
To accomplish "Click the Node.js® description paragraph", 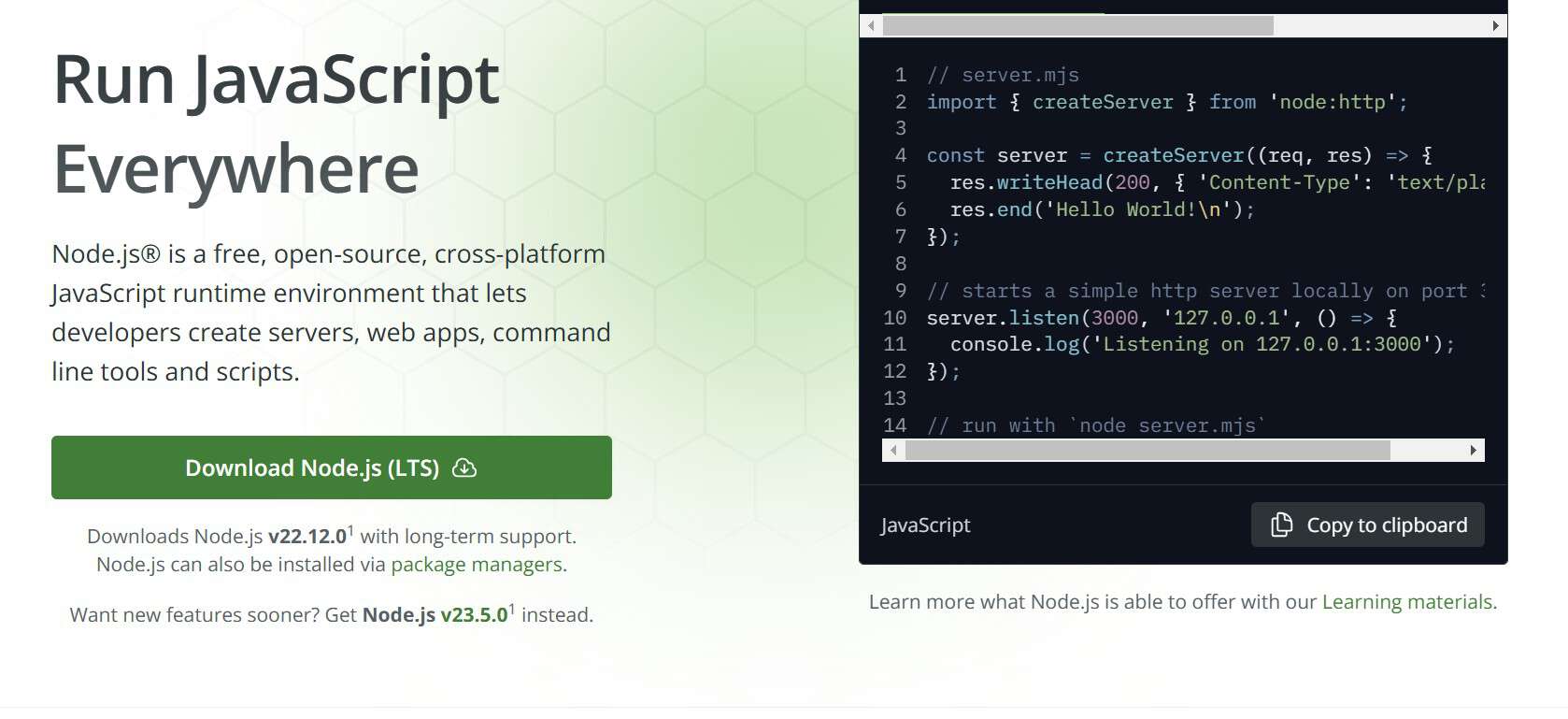I will point(332,312).
